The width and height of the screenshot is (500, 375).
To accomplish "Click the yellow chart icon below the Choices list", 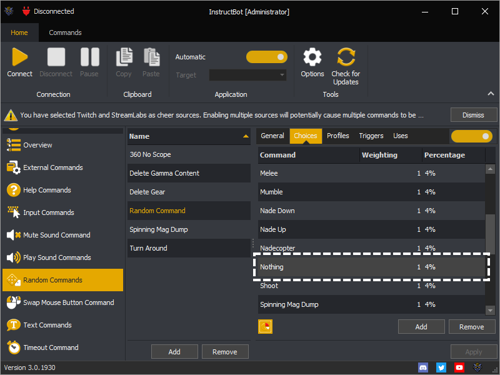I will (x=265, y=326).
